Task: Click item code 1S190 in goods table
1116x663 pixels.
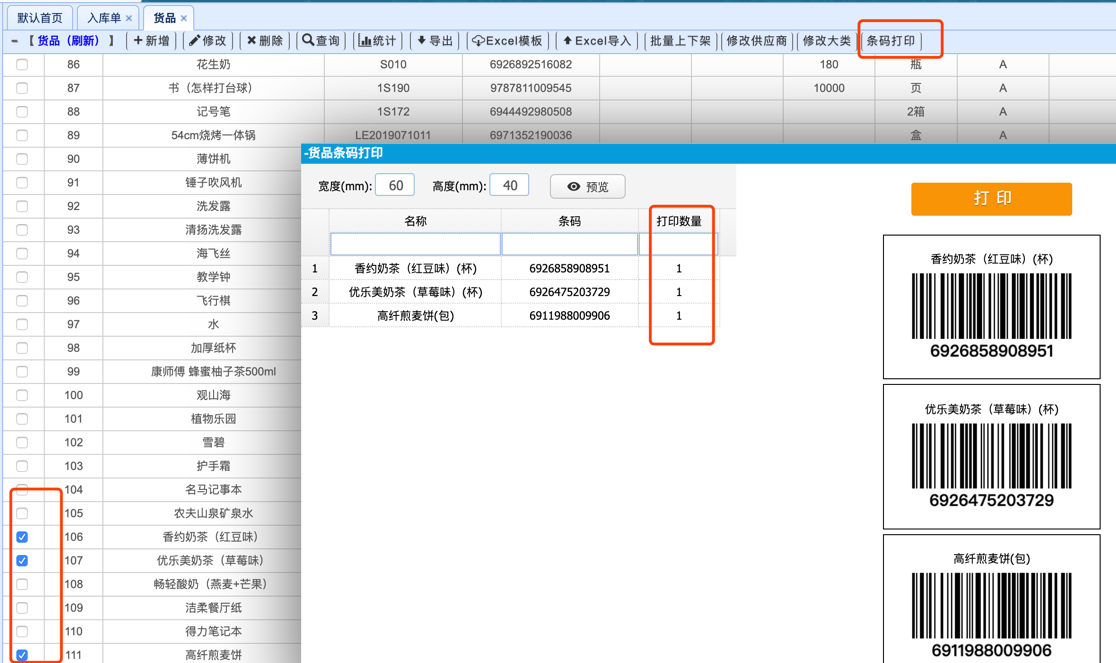Action: click(x=393, y=88)
